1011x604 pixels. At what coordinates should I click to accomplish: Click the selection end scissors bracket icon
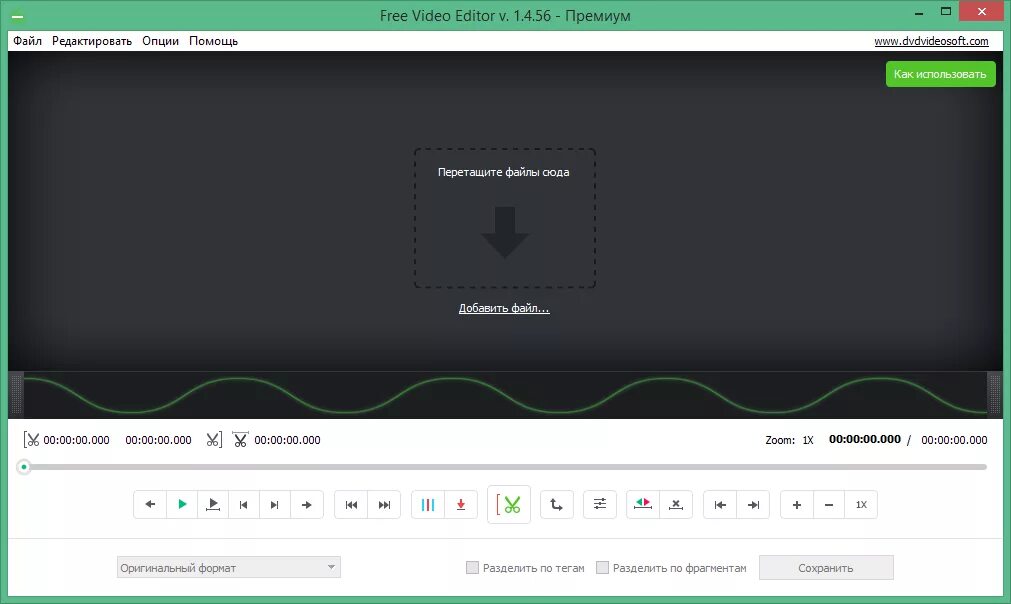(214, 440)
